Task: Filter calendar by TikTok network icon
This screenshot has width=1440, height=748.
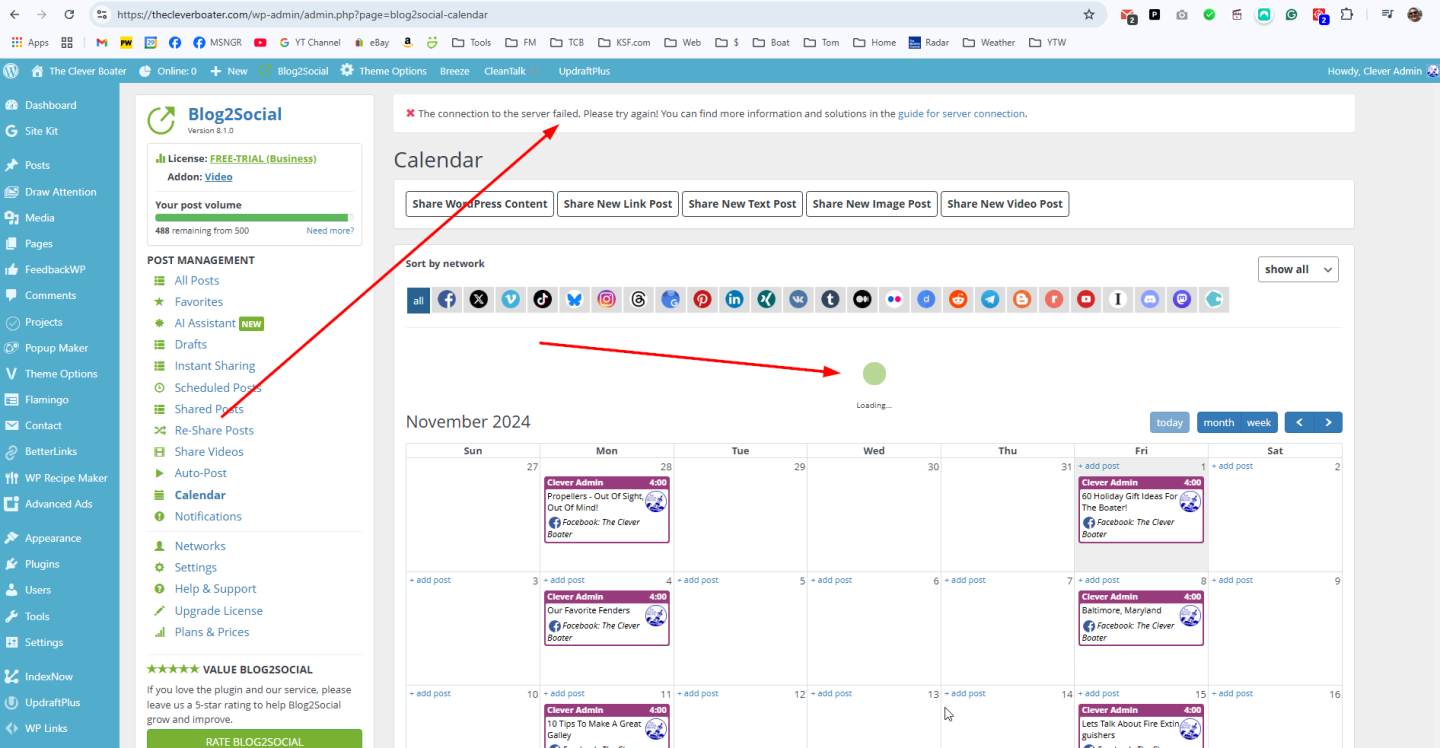Action: coord(543,299)
